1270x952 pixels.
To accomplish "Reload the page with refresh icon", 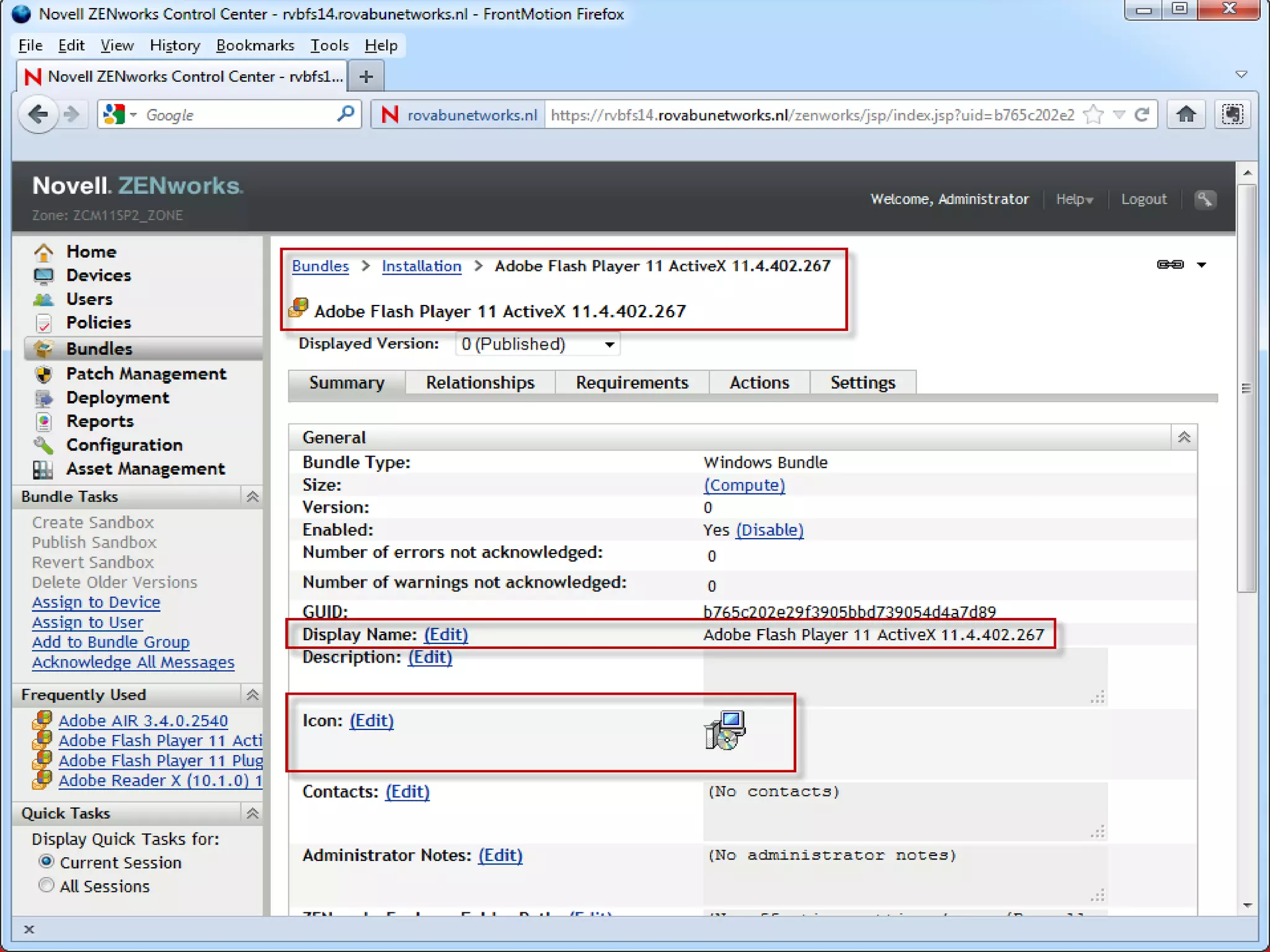I will (x=1142, y=115).
